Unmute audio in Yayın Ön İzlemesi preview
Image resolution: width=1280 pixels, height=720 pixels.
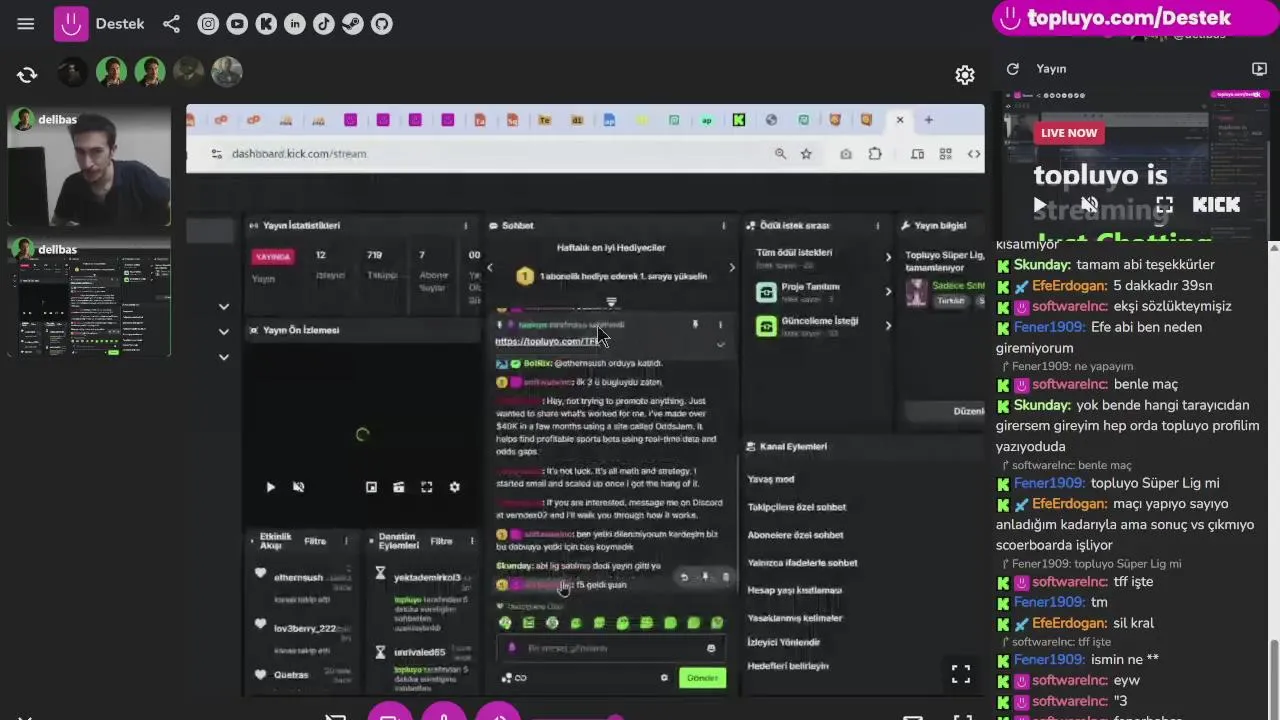[298, 487]
